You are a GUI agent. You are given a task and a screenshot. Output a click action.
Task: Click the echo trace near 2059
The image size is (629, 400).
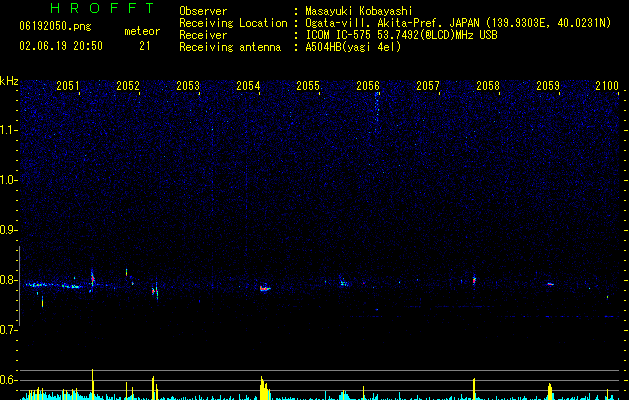[550, 284]
